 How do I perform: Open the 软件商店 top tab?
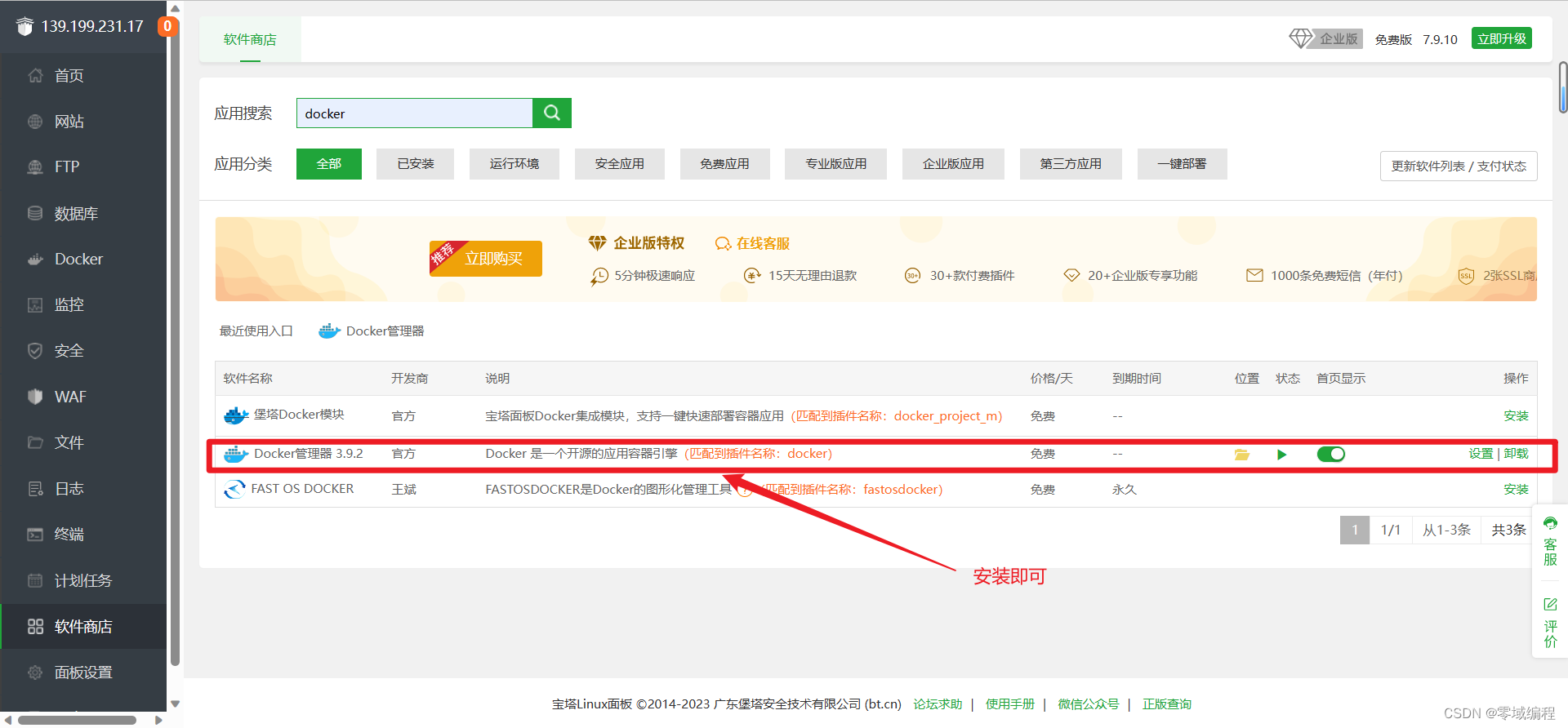click(x=250, y=39)
